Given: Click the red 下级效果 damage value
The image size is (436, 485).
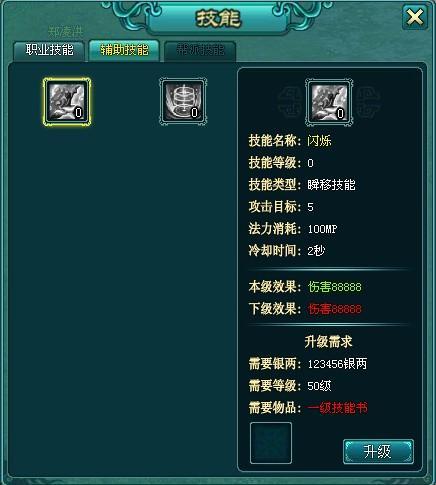Looking at the screenshot, I should [x=335, y=309].
